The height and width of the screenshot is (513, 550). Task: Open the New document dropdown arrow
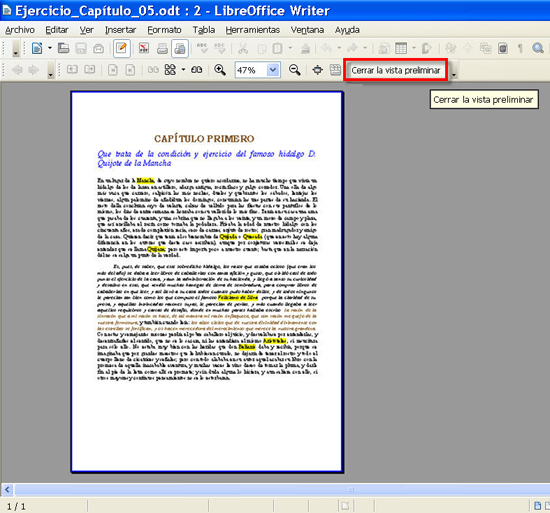49,48
